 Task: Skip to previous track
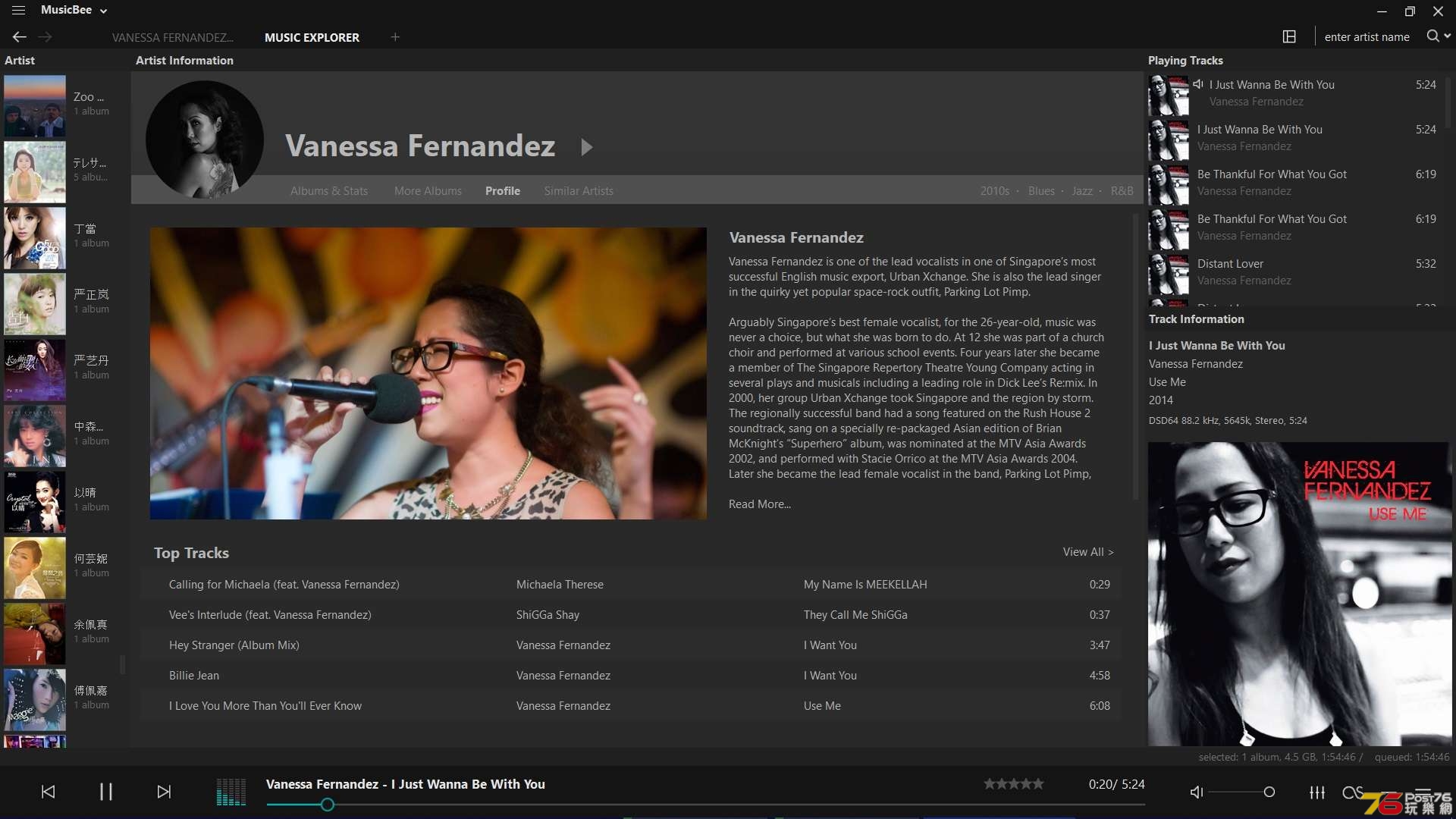click(x=48, y=792)
